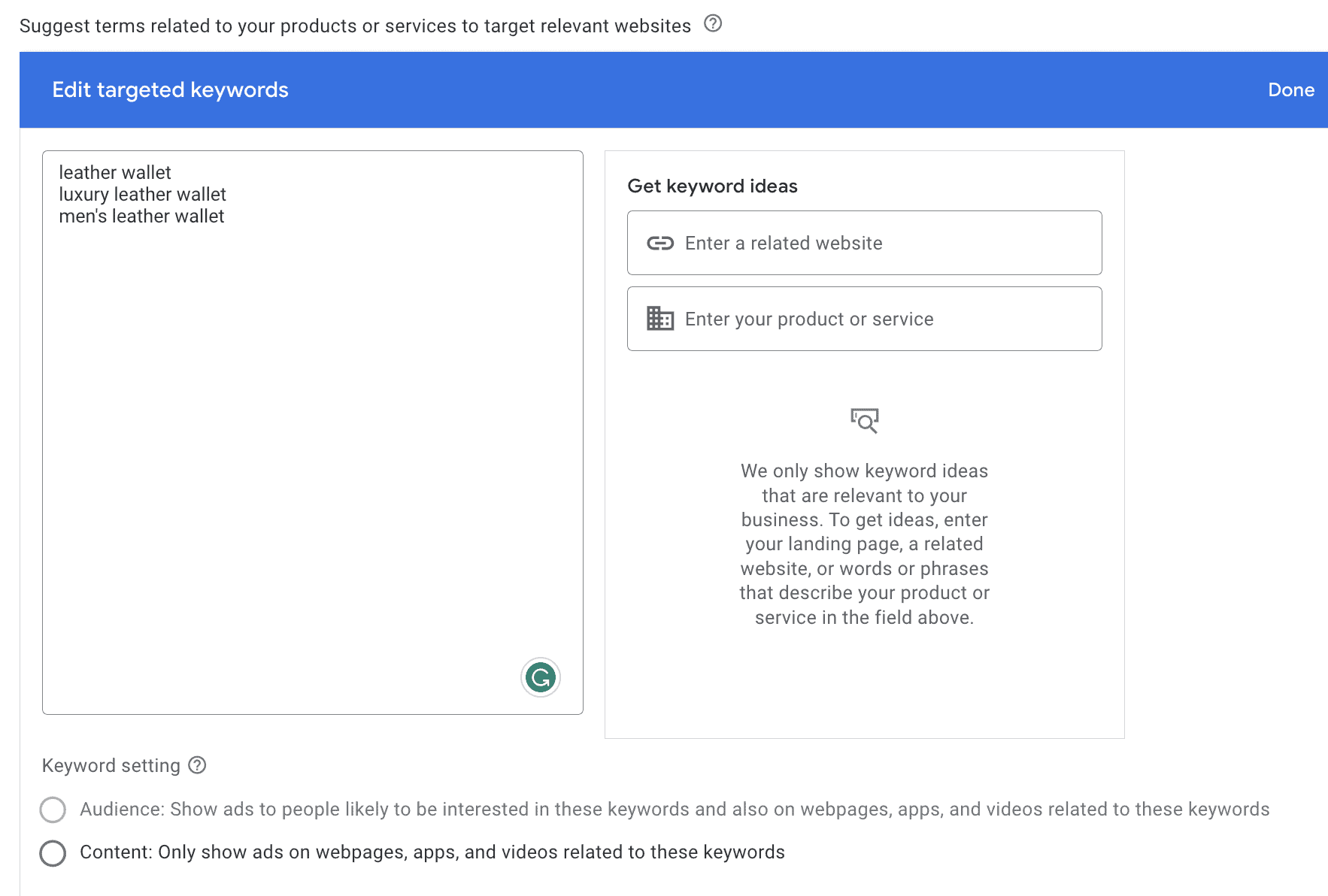Click the building icon in product field
This screenshot has width=1328, height=896.
point(660,319)
